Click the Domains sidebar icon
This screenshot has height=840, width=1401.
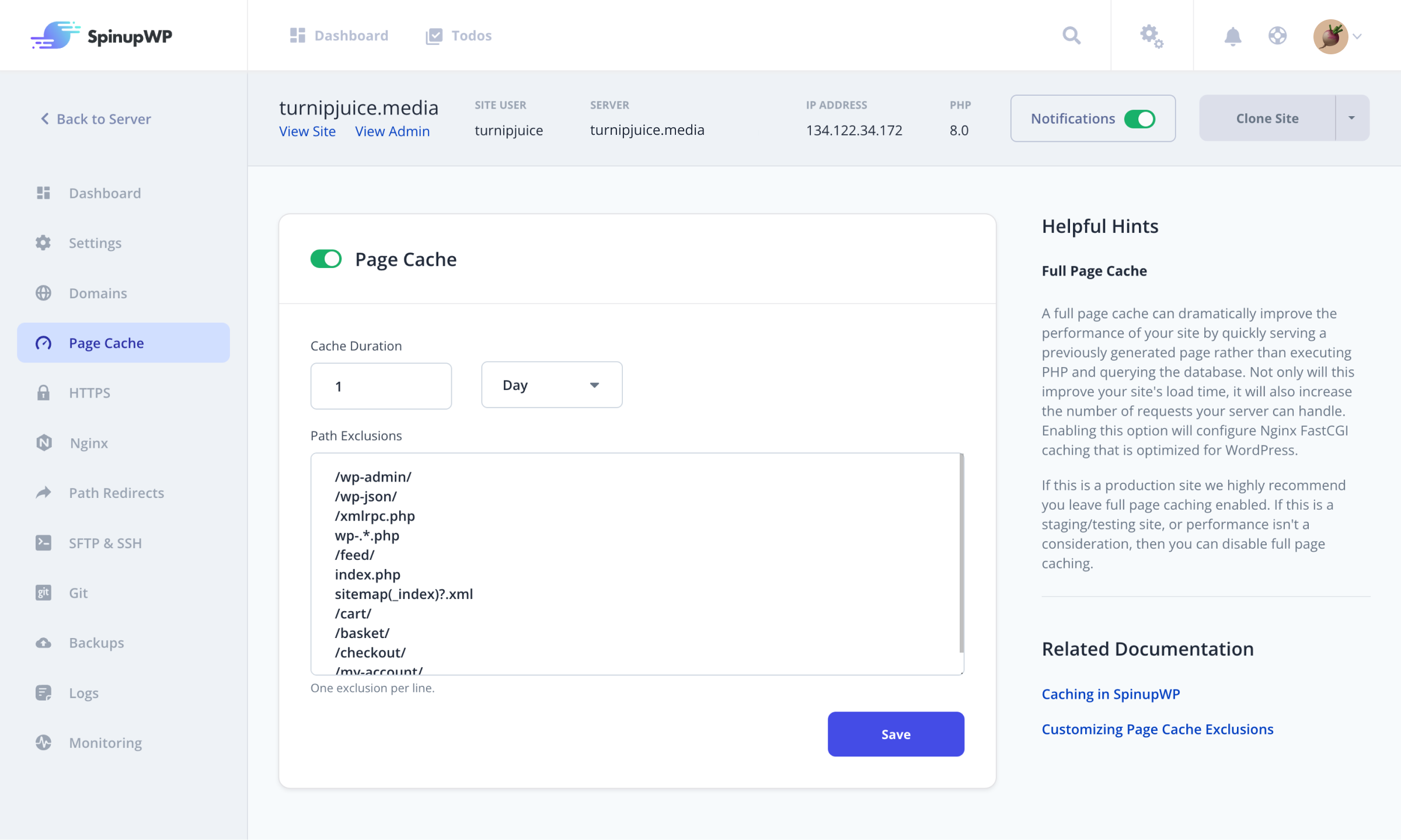44,293
